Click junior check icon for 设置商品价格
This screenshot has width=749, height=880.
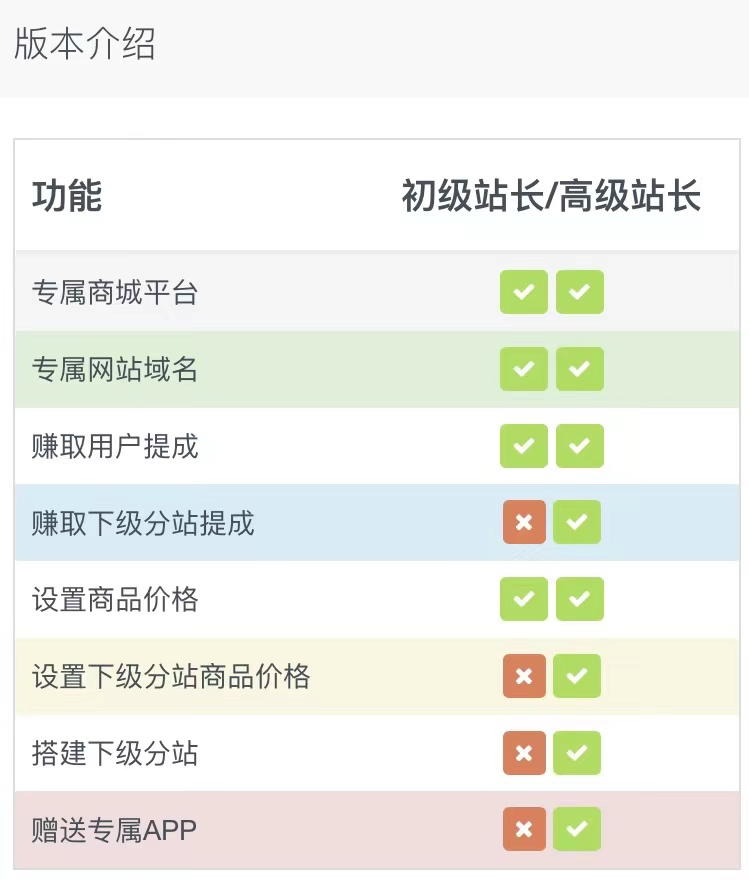[524, 599]
